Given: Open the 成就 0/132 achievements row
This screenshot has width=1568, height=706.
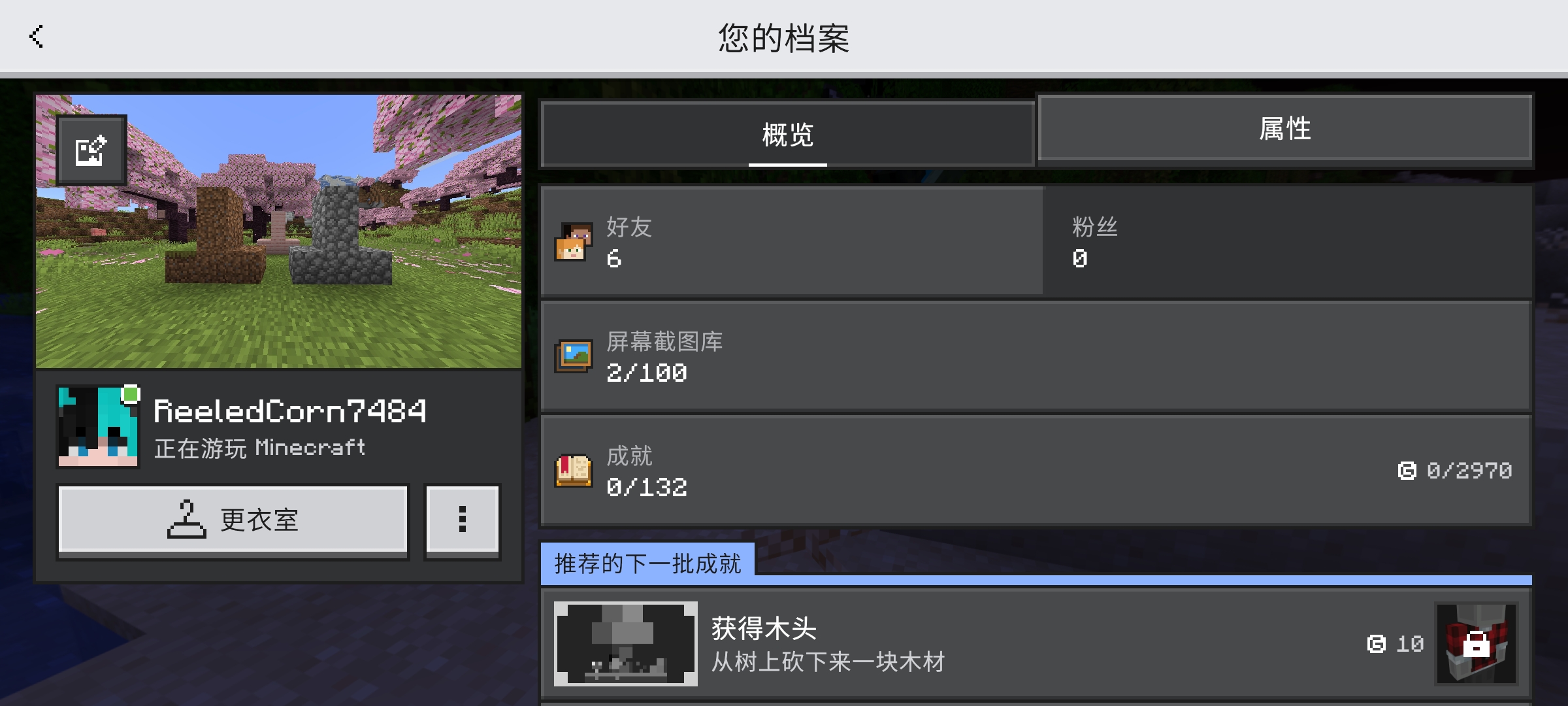Looking at the screenshot, I should 1036,471.
